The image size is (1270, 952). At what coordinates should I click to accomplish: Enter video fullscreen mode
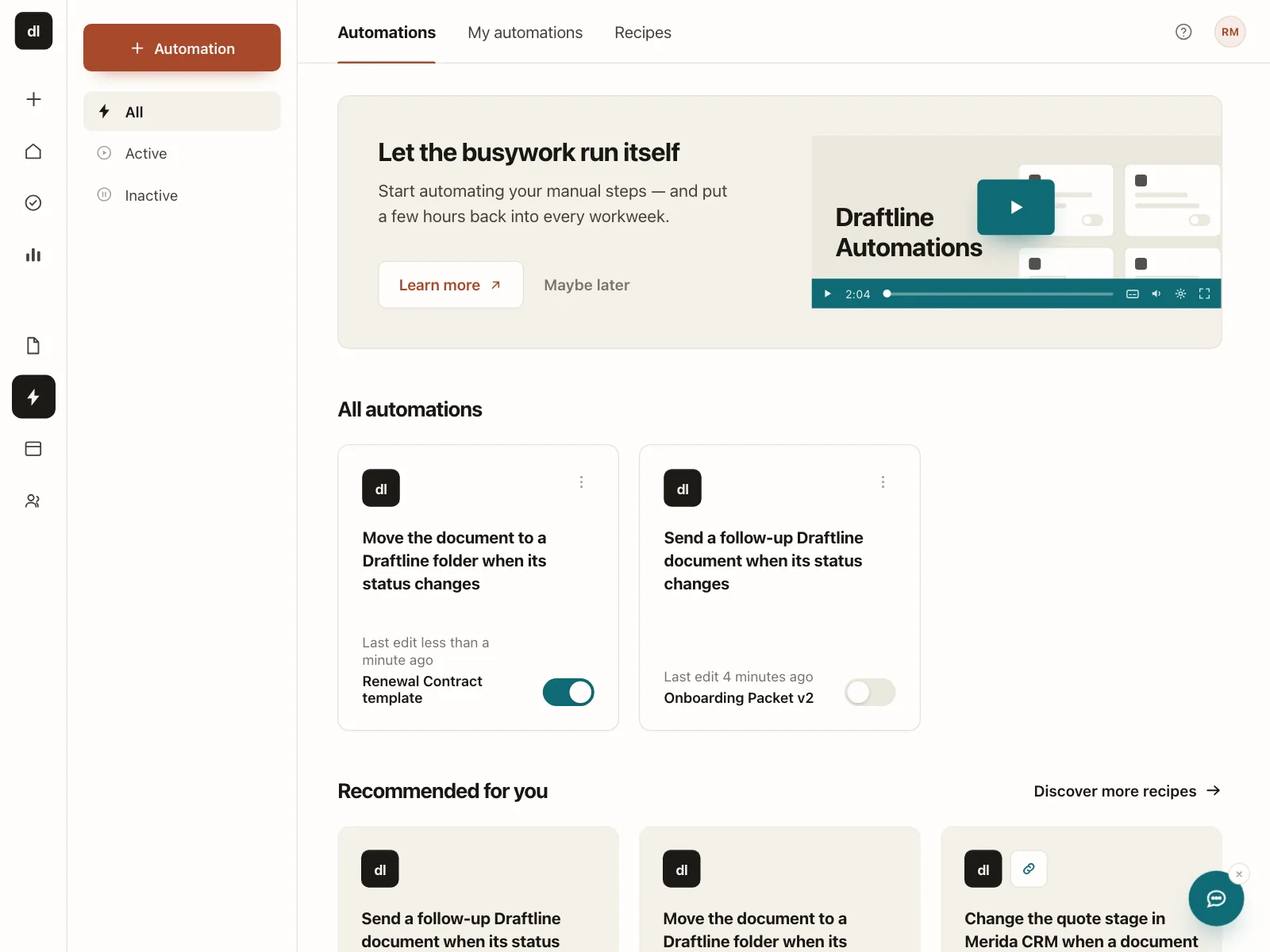1205,294
